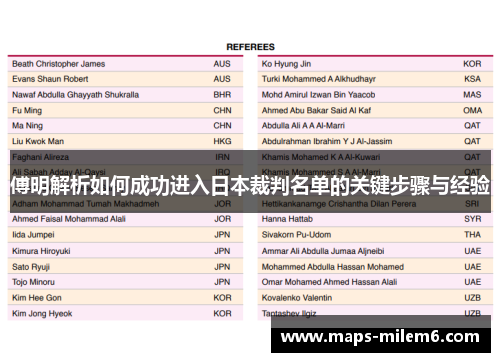The width and height of the screenshot is (500, 362).
Task: Click the SRI country code
Action: 472,204
